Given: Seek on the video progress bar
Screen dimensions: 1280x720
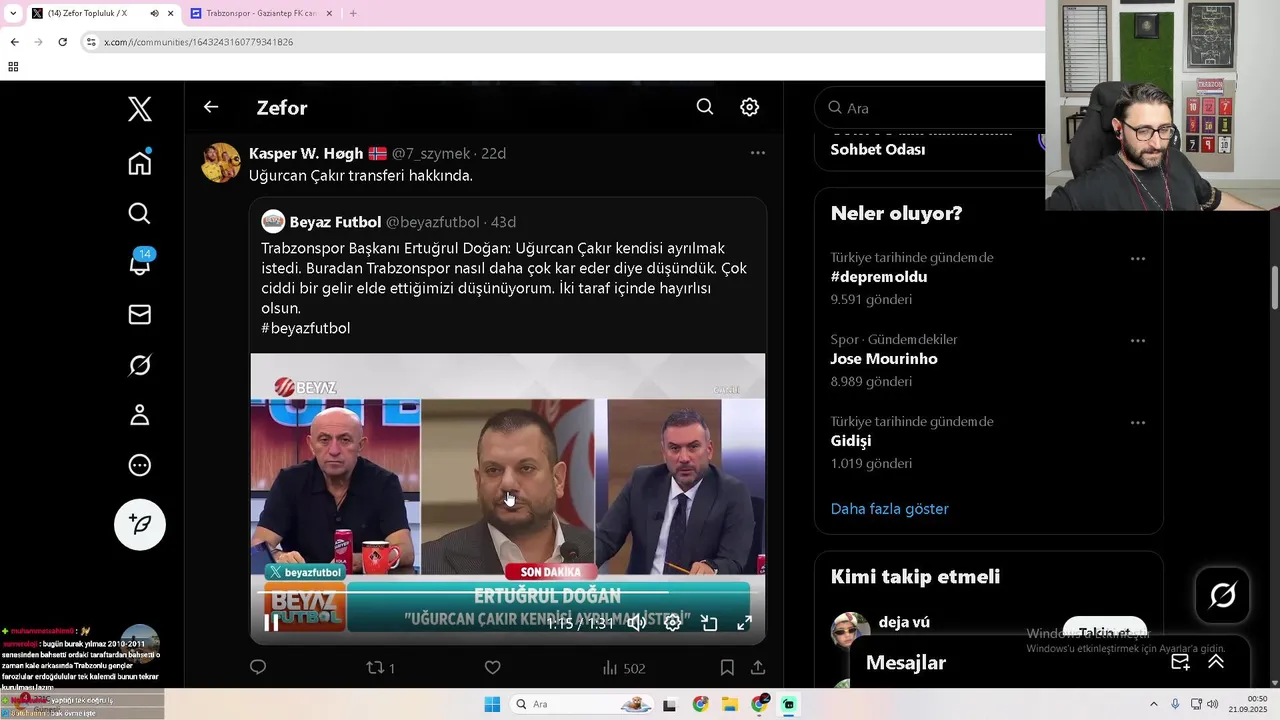Looking at the screenshot, I should pos(507,593).
